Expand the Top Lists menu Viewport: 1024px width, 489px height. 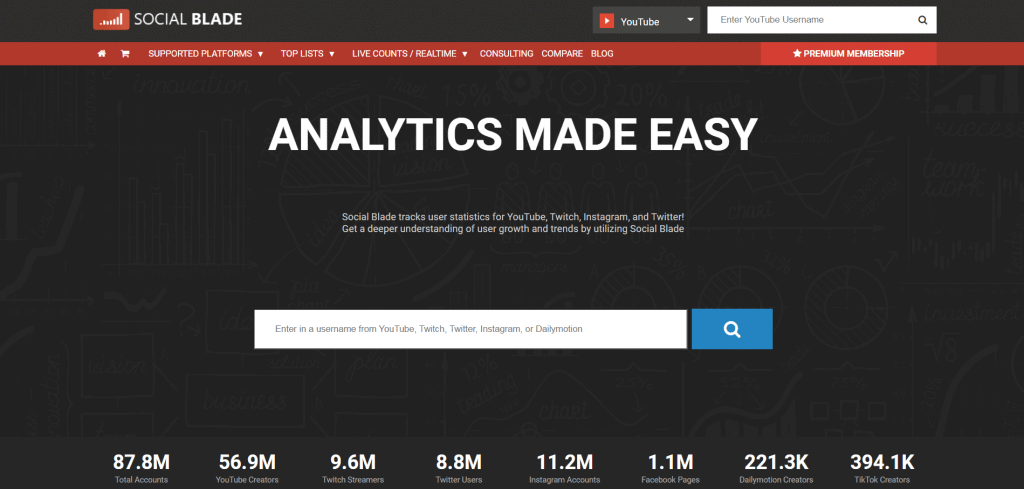click(308, 54)
